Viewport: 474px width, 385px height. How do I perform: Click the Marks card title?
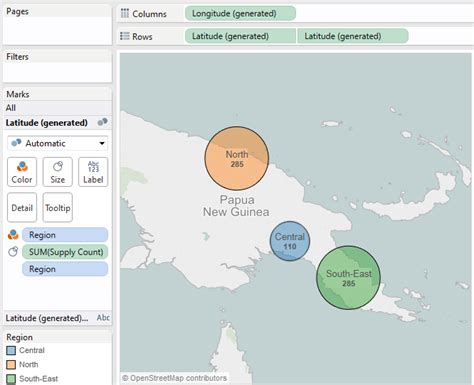click(x=18, y=94)
